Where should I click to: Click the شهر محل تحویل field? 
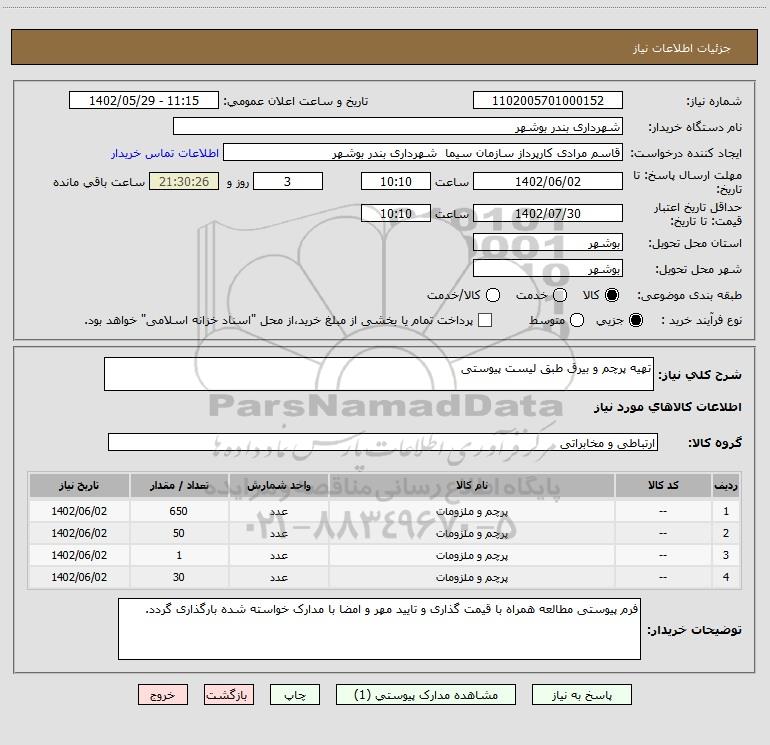tap(548, 269)
